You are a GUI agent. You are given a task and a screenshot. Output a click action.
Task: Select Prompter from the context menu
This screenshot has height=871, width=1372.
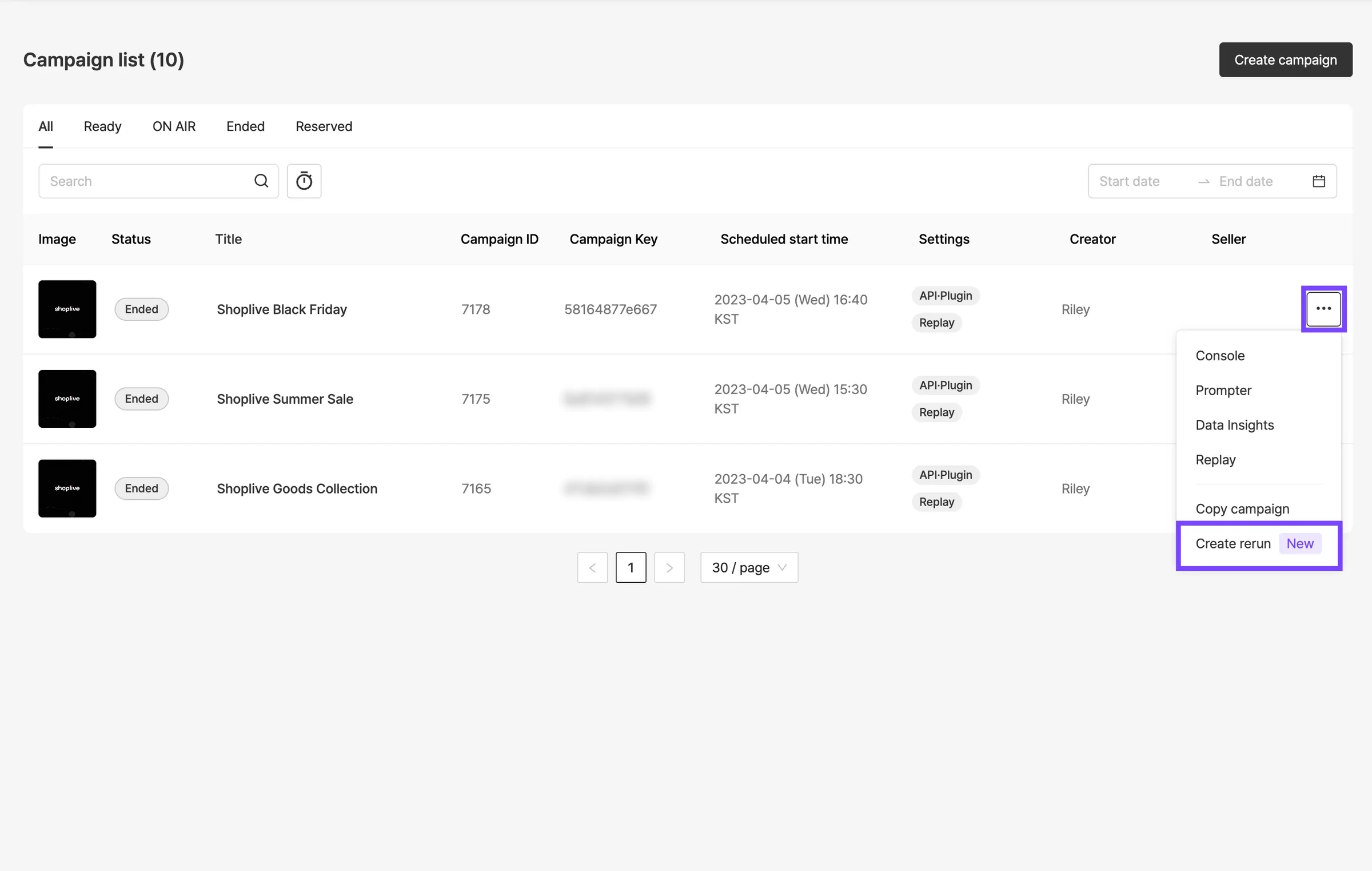click(x=1258, y=390)
